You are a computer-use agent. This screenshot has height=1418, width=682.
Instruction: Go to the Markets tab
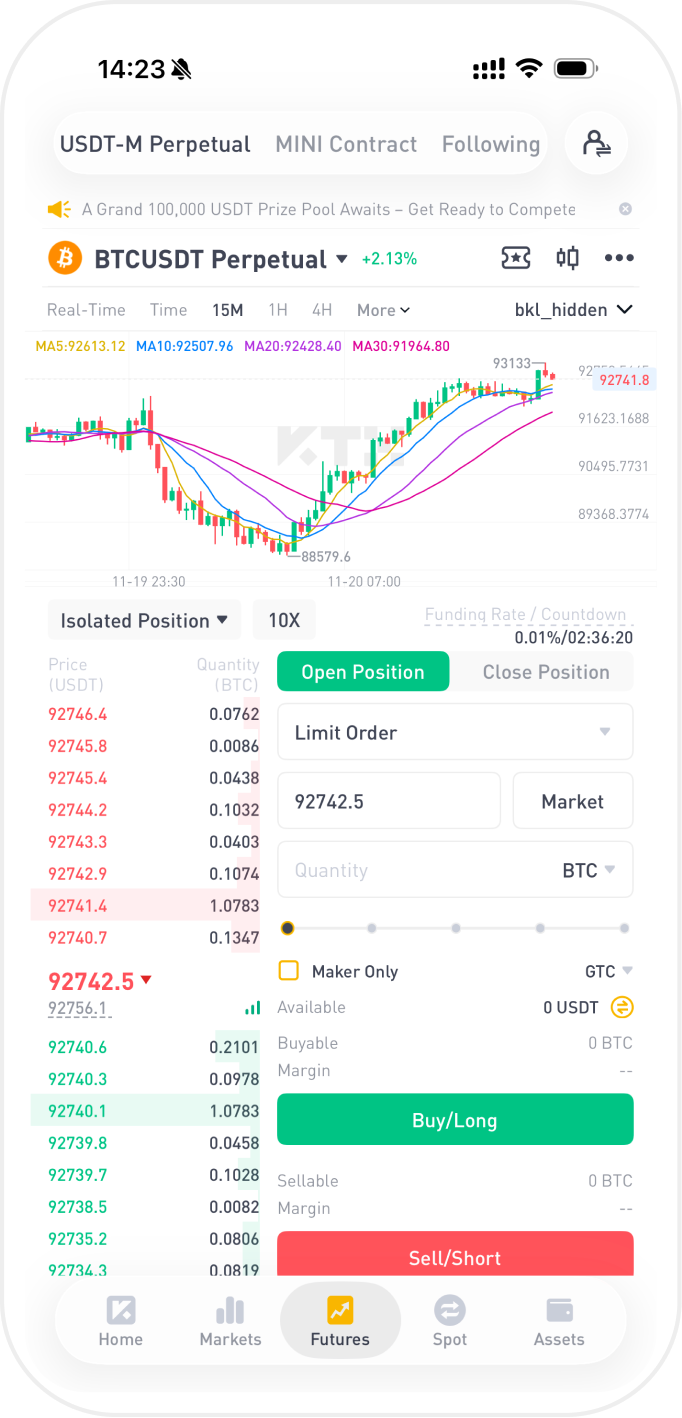pos(230,1321)
